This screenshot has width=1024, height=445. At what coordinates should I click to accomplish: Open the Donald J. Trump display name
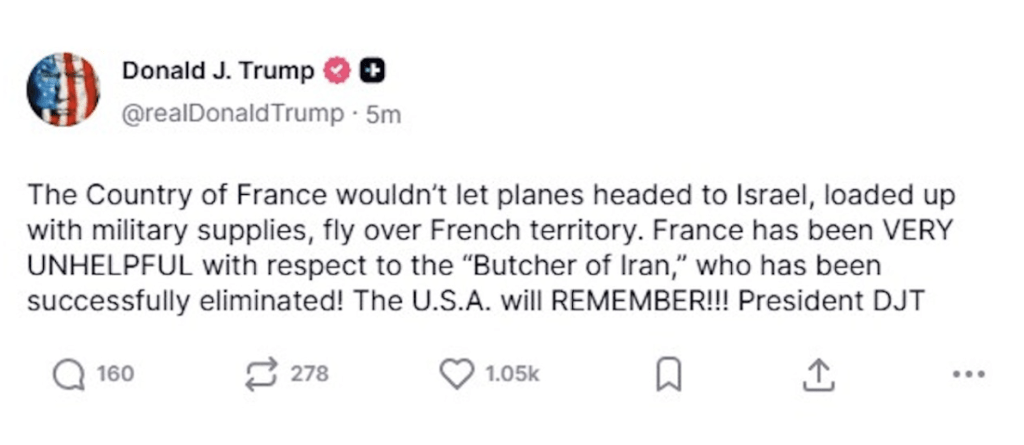[x=217, y=71]
